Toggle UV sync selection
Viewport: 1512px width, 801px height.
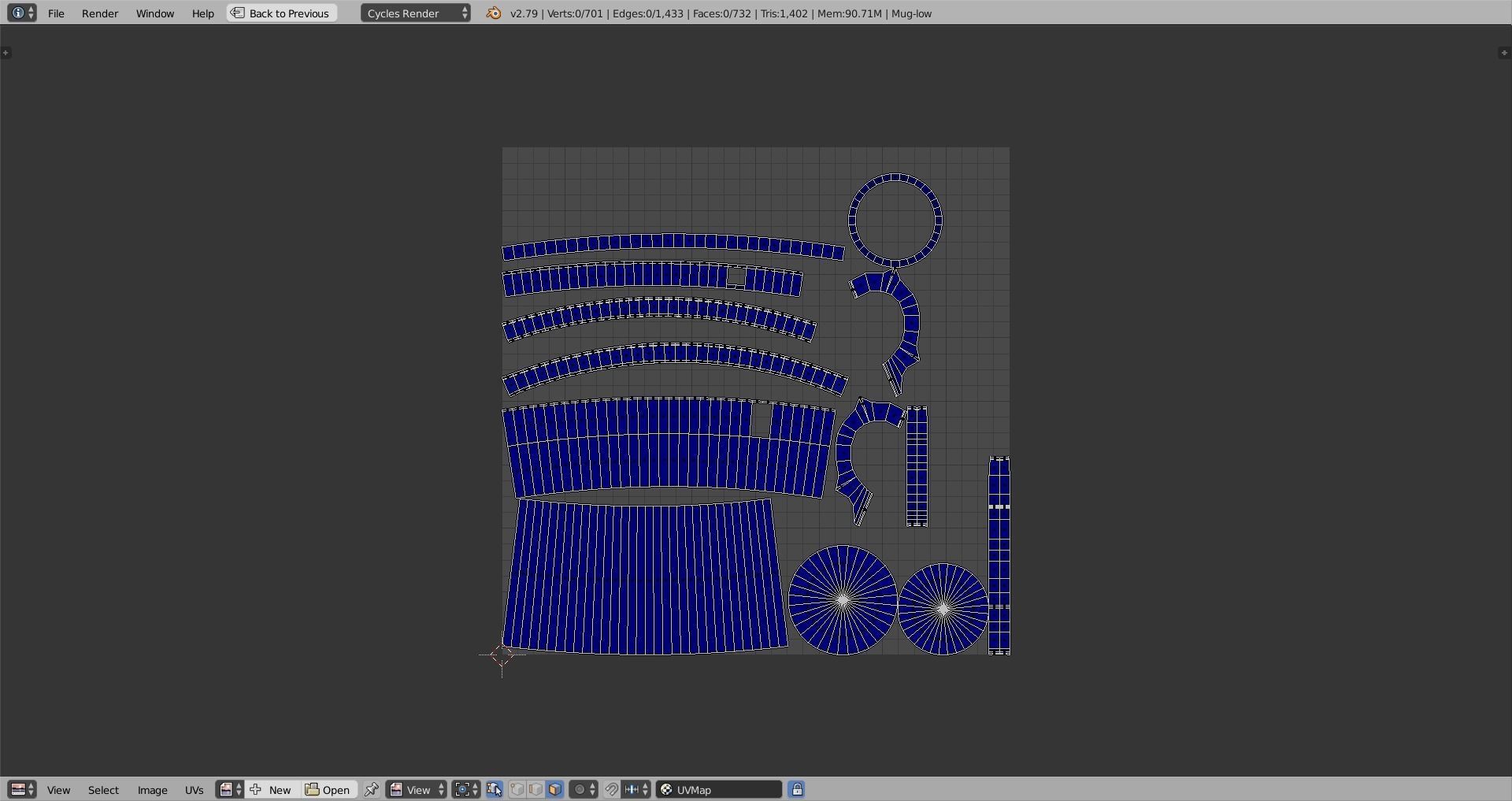click(495, 790)
